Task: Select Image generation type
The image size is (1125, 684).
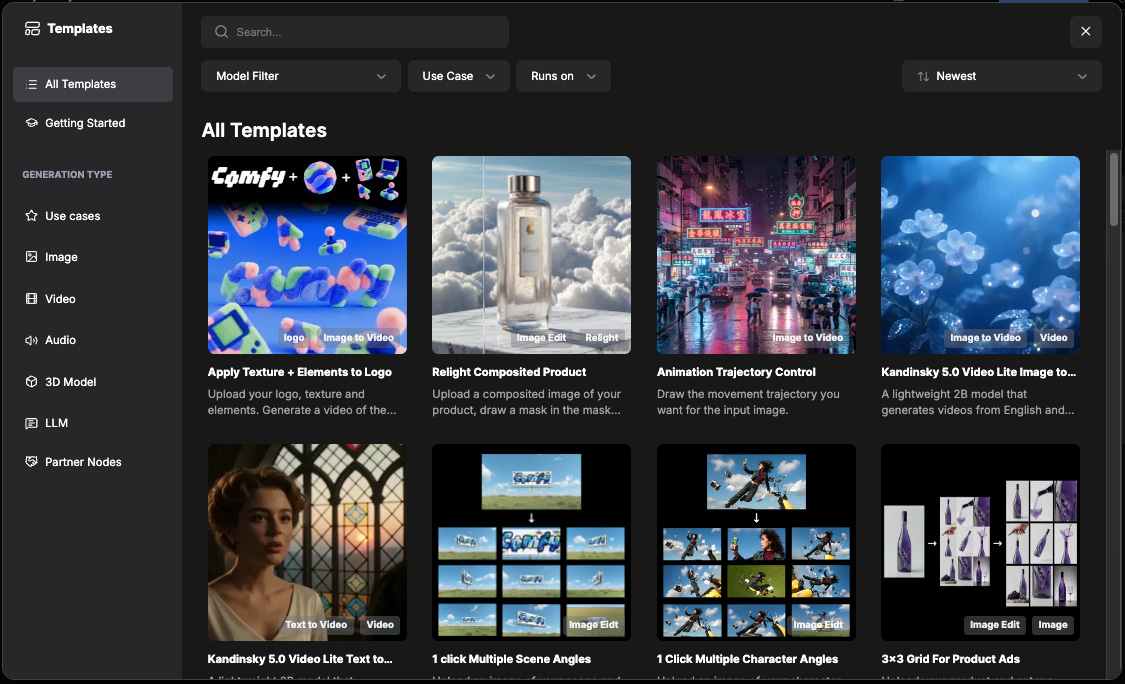Action: coord(93,257)
